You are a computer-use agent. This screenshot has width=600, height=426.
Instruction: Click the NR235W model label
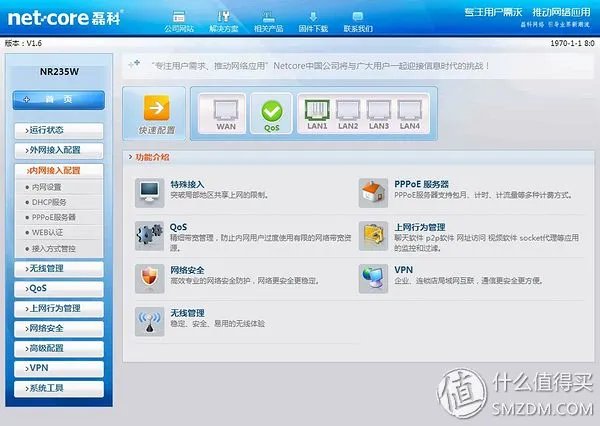click(x=59, y=72)
